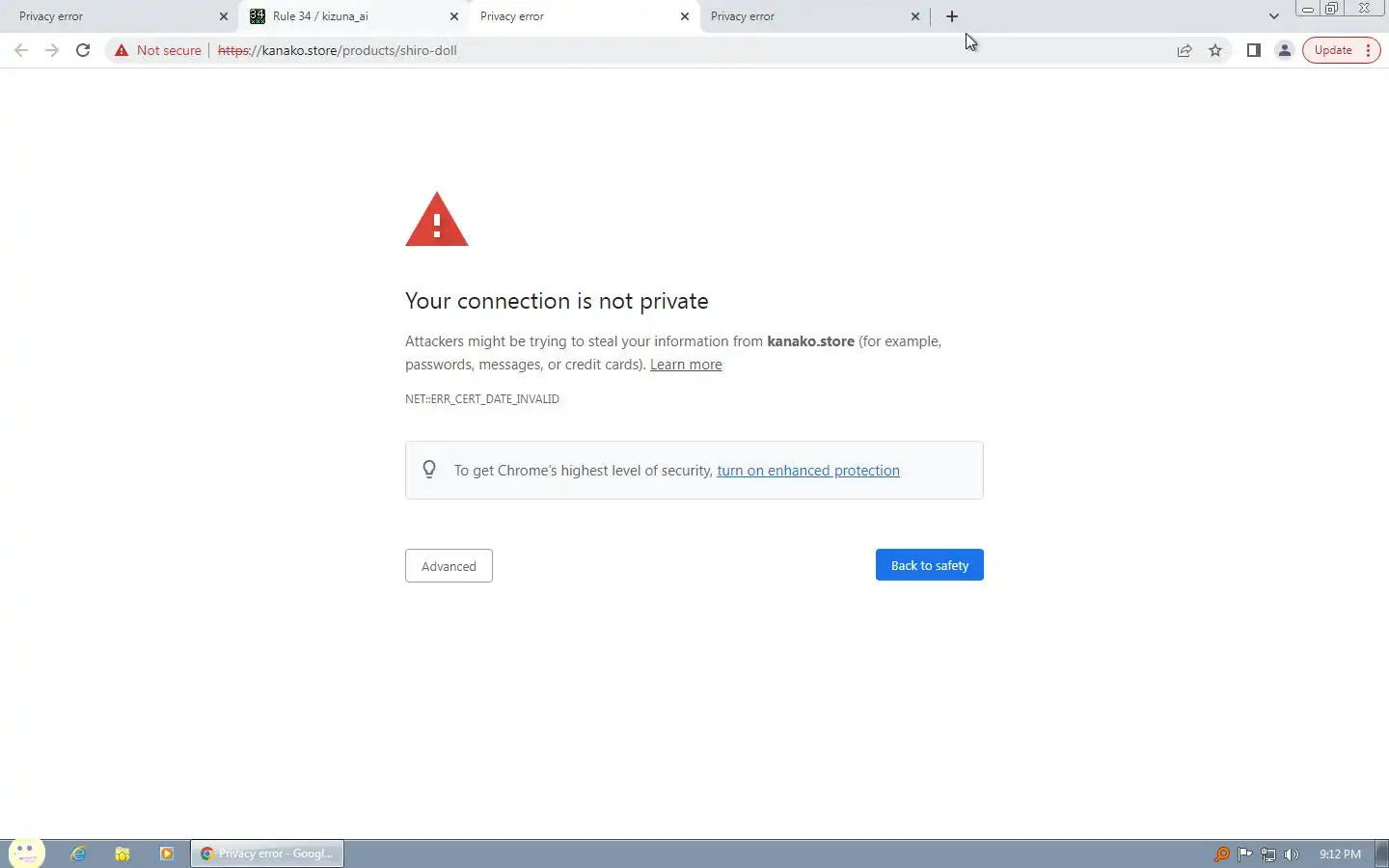Close the last Privacy error tab
The image size is (1389, 868).
tap(915, 16)
